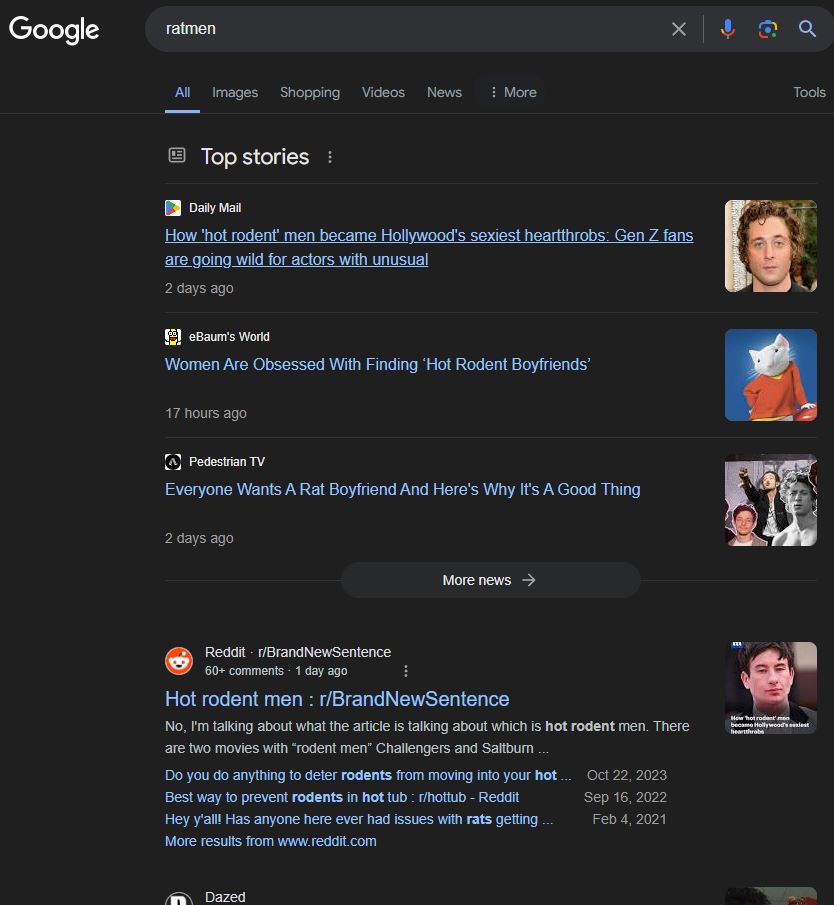
Task: Clear the search query with the X icon
Action: [679, 29]
